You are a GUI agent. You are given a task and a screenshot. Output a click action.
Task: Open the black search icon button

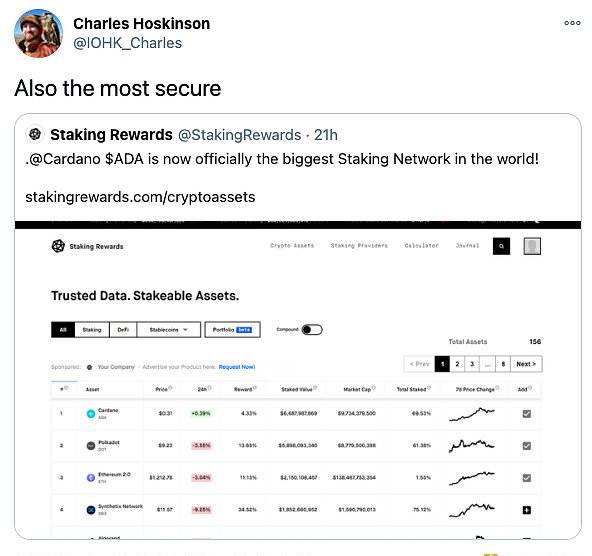[x=501, y=246]
